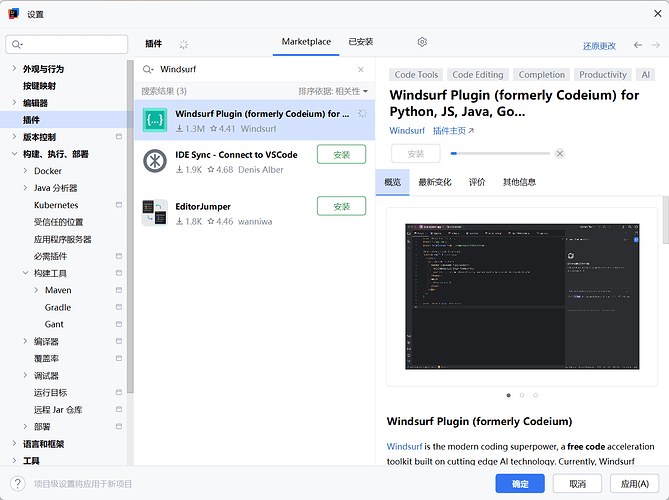Click the project-level icon beside 运行目标
The image size is (669, 500).
click(x=119, y=392)
